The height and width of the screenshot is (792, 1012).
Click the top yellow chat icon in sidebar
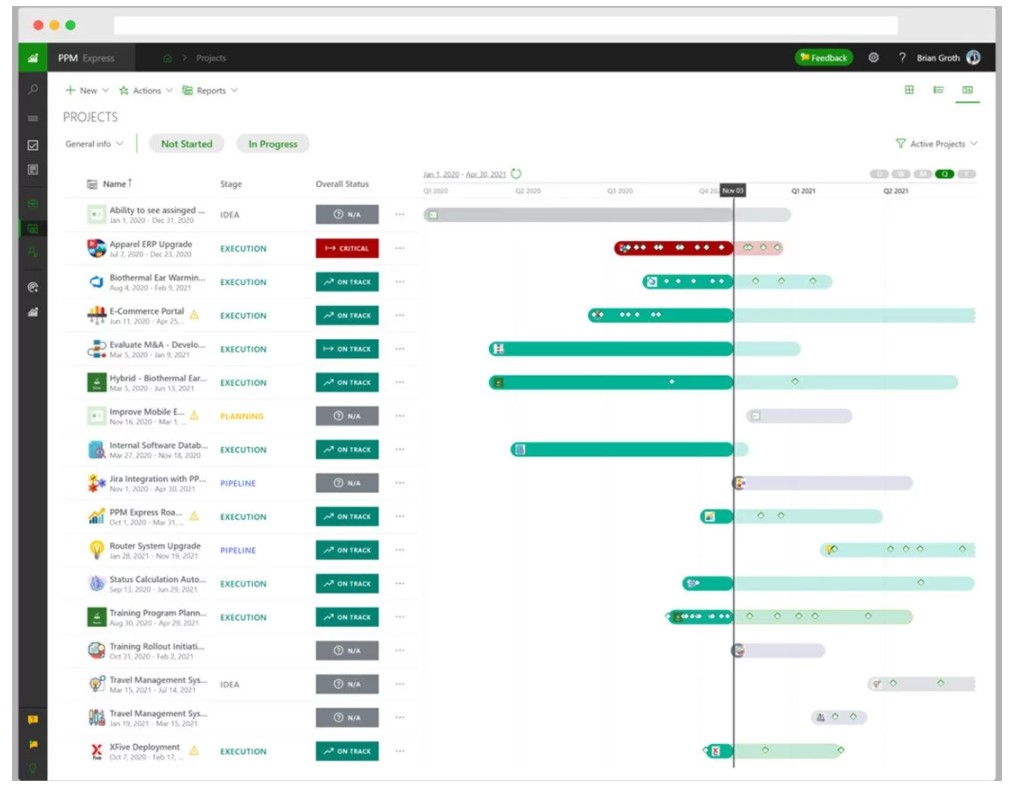click(x=33, y=719)
